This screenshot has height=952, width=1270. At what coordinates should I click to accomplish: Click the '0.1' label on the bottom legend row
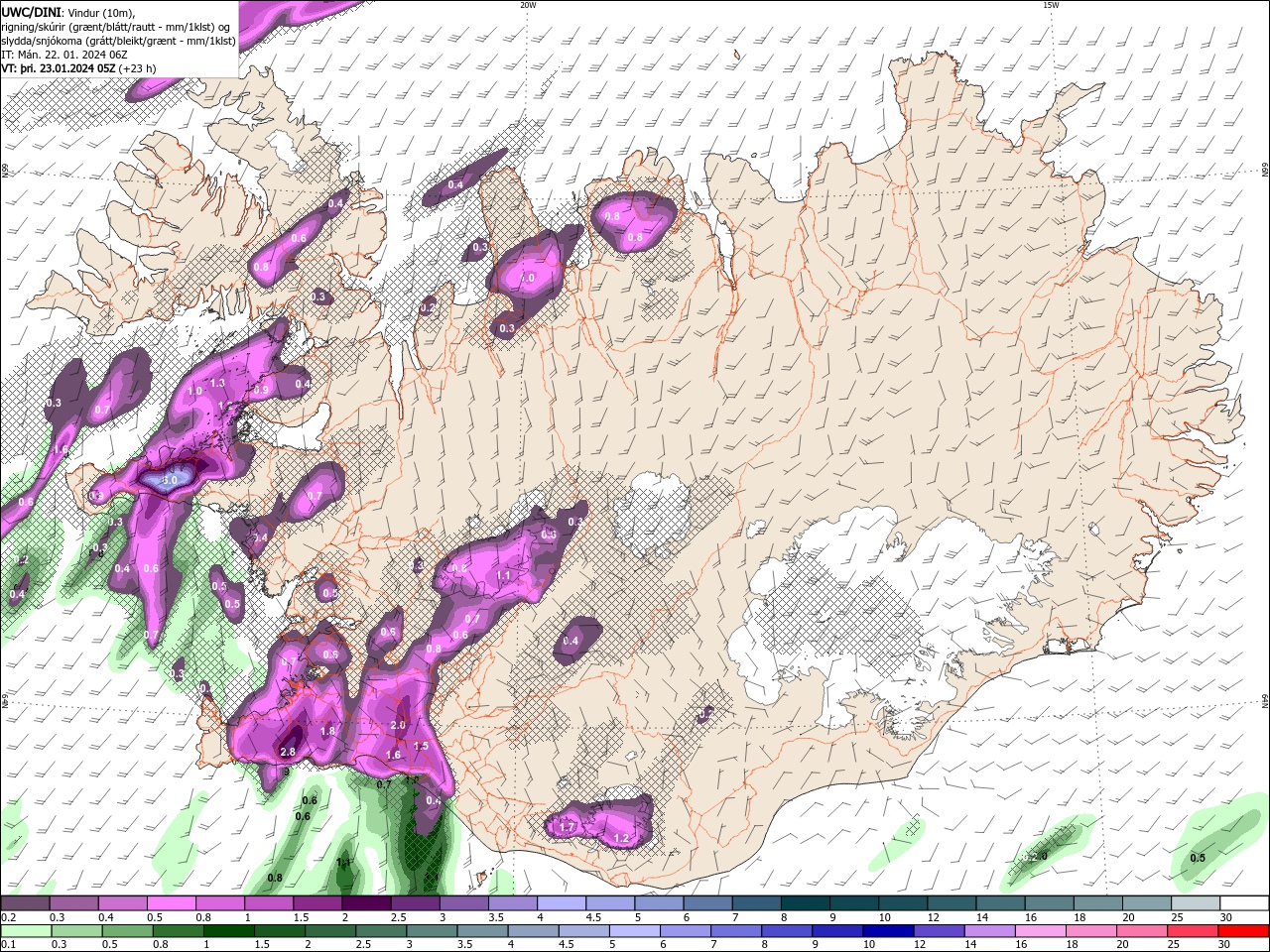coord(8,945)
